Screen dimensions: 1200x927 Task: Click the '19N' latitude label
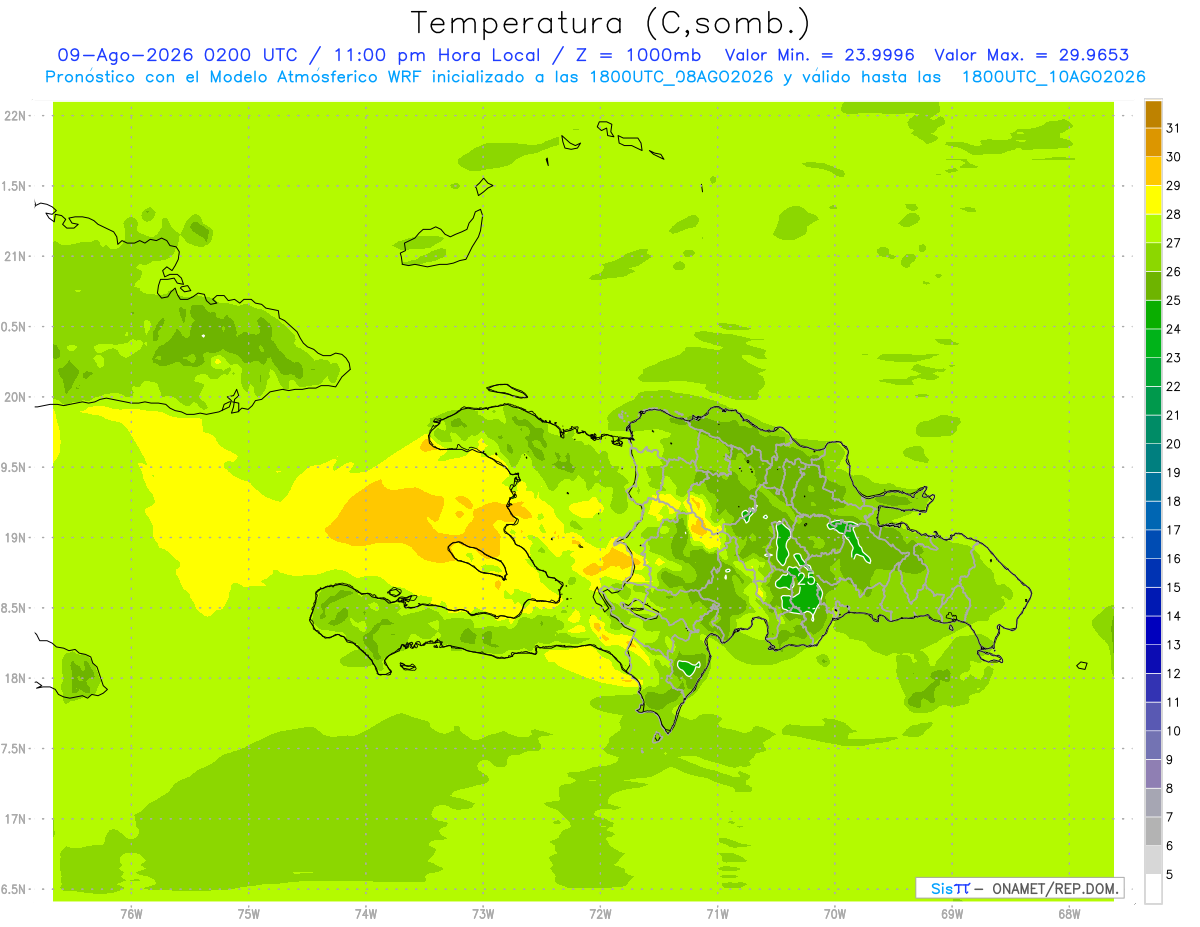pos(15,538)
